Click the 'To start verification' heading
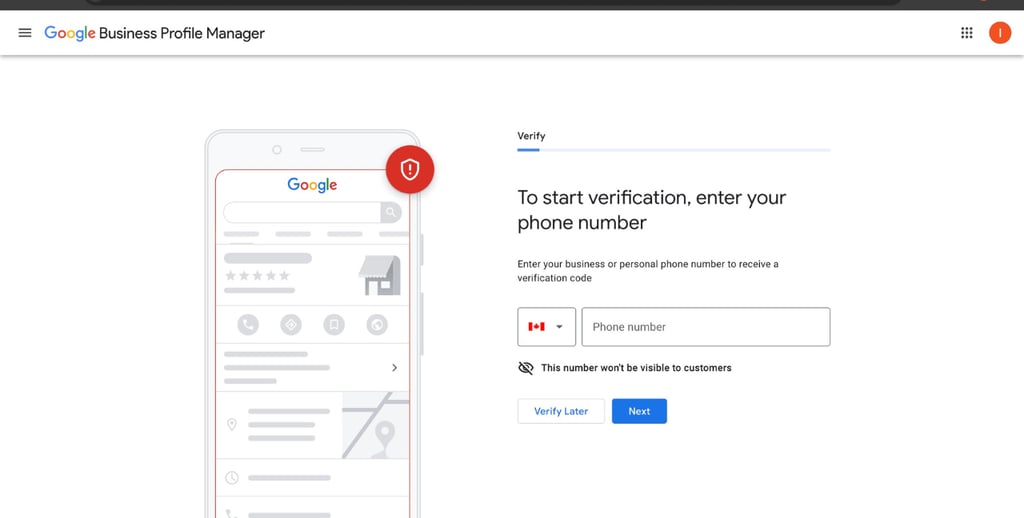The image size is (1024, 518). coord(652,210)
